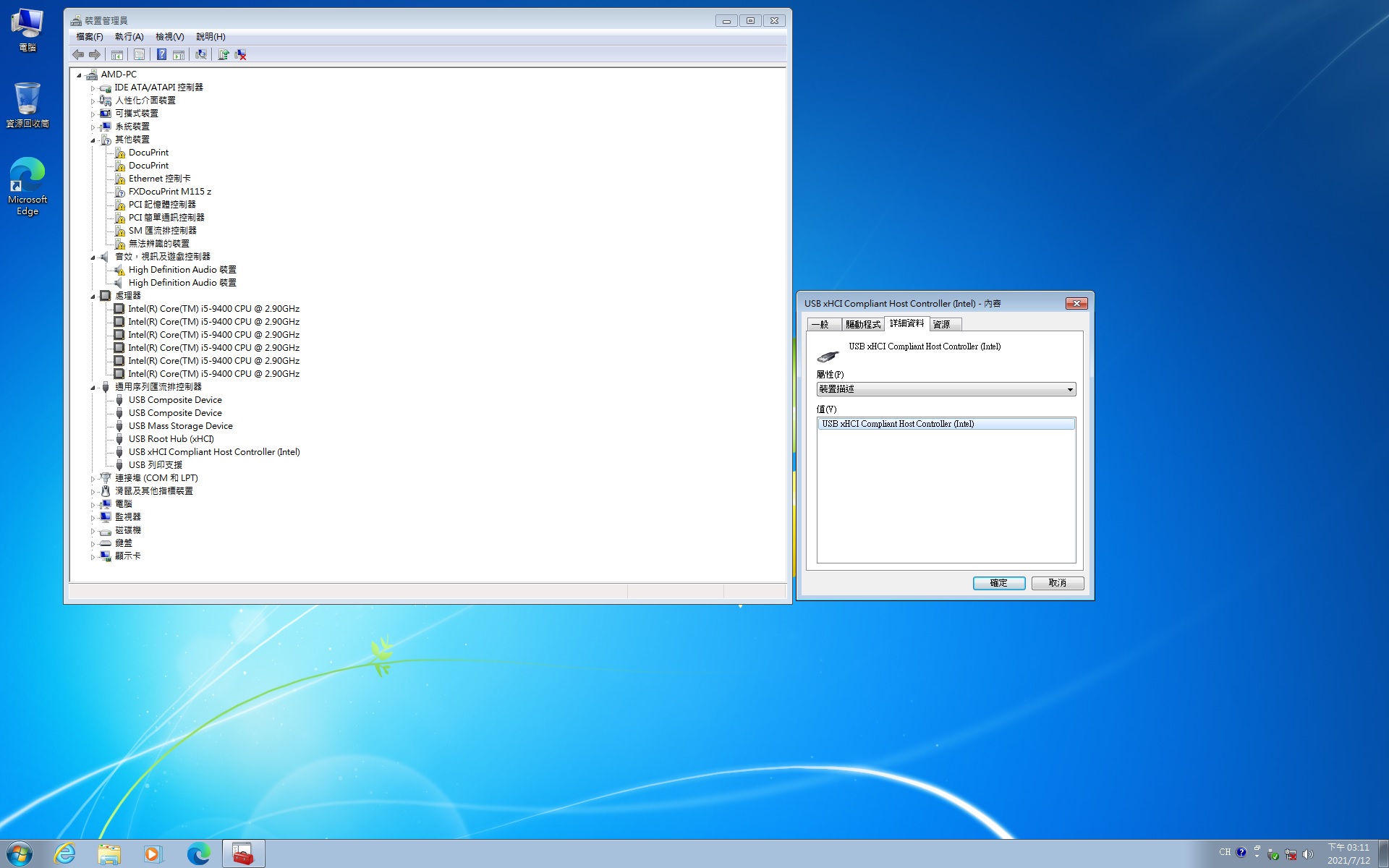Open the 檢視(V) menu
The height and width of the screenshot is (868, 1389).
[x=170, y=36]
